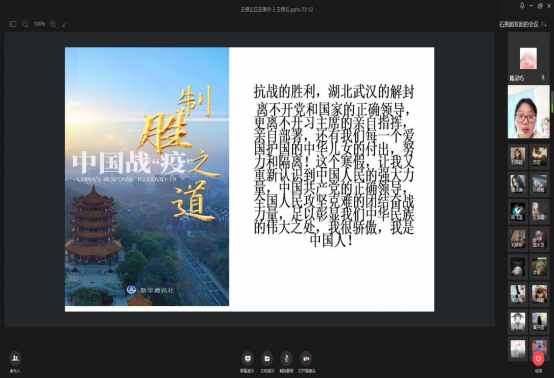
Task: Click the microphone icon beside 陈灵巧's name
Action: 543,78
